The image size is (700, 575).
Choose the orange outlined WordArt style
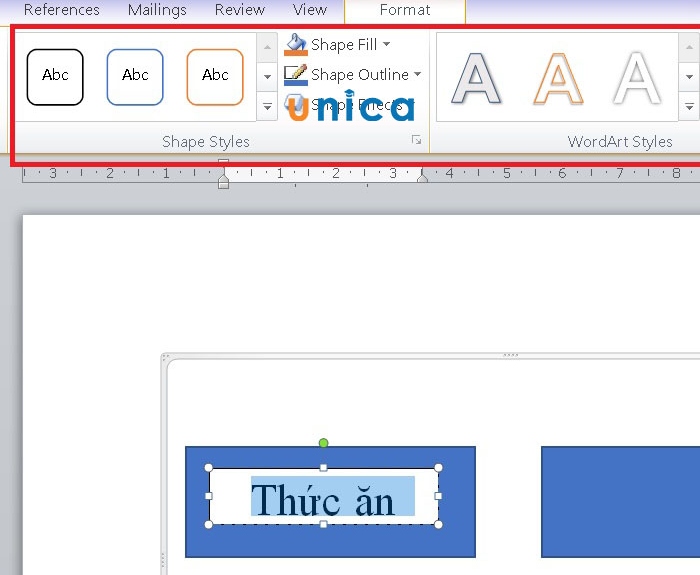557,78
